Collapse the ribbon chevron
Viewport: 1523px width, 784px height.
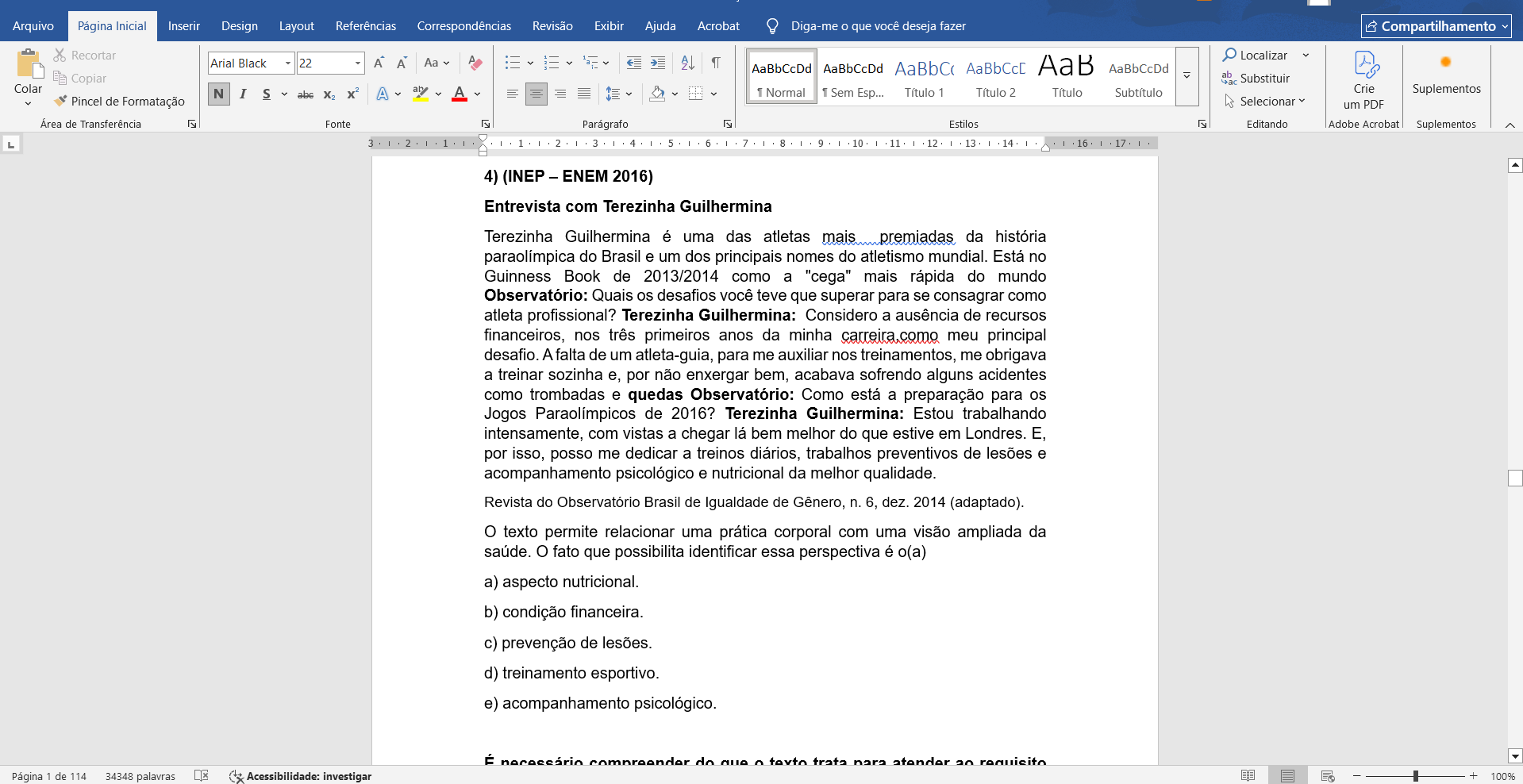(x=1510, y=125)
